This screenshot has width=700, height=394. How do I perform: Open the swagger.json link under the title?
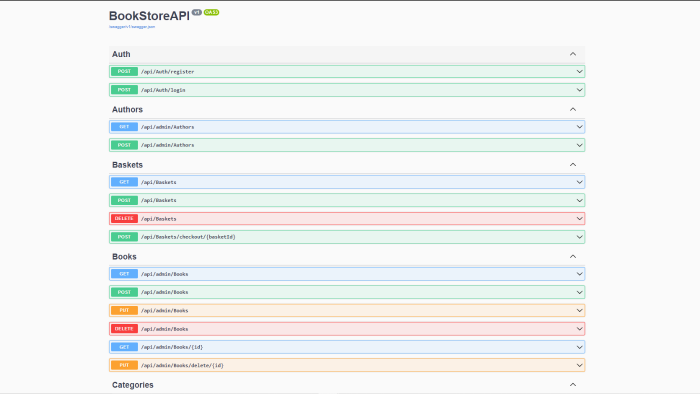pos(132,27)
